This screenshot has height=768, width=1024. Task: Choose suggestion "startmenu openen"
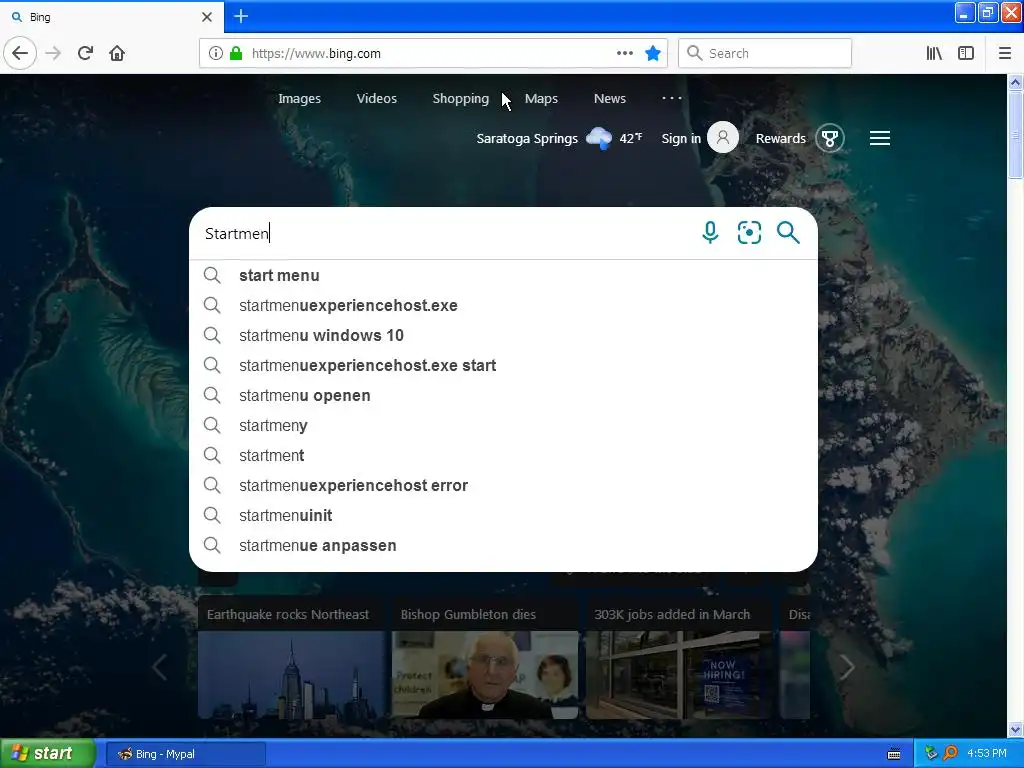pyautogui.click(x=503, y=396)
